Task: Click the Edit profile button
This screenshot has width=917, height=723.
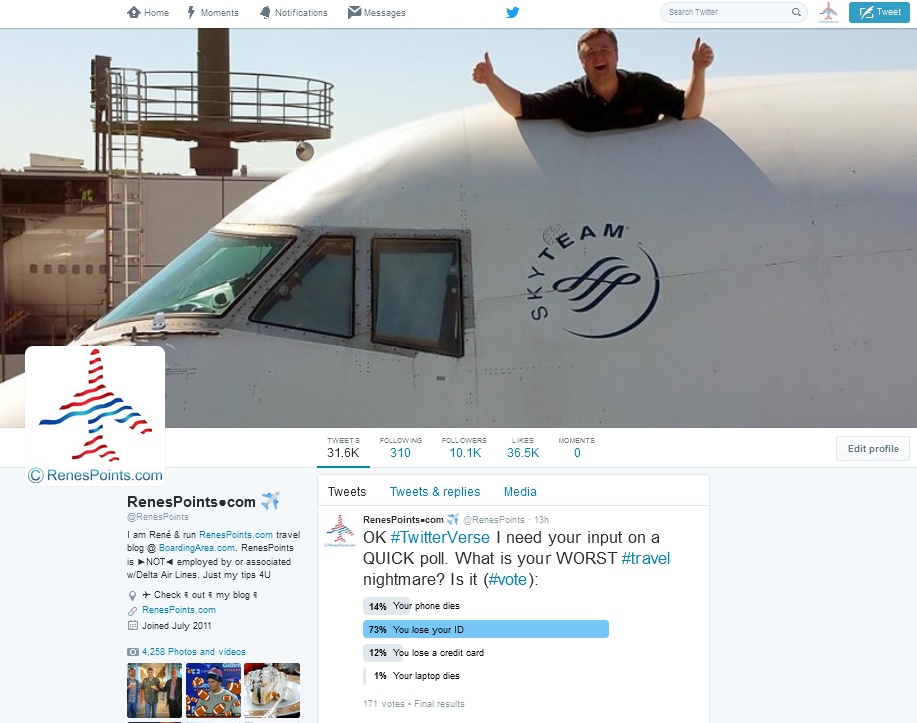Action: (873, 449)
